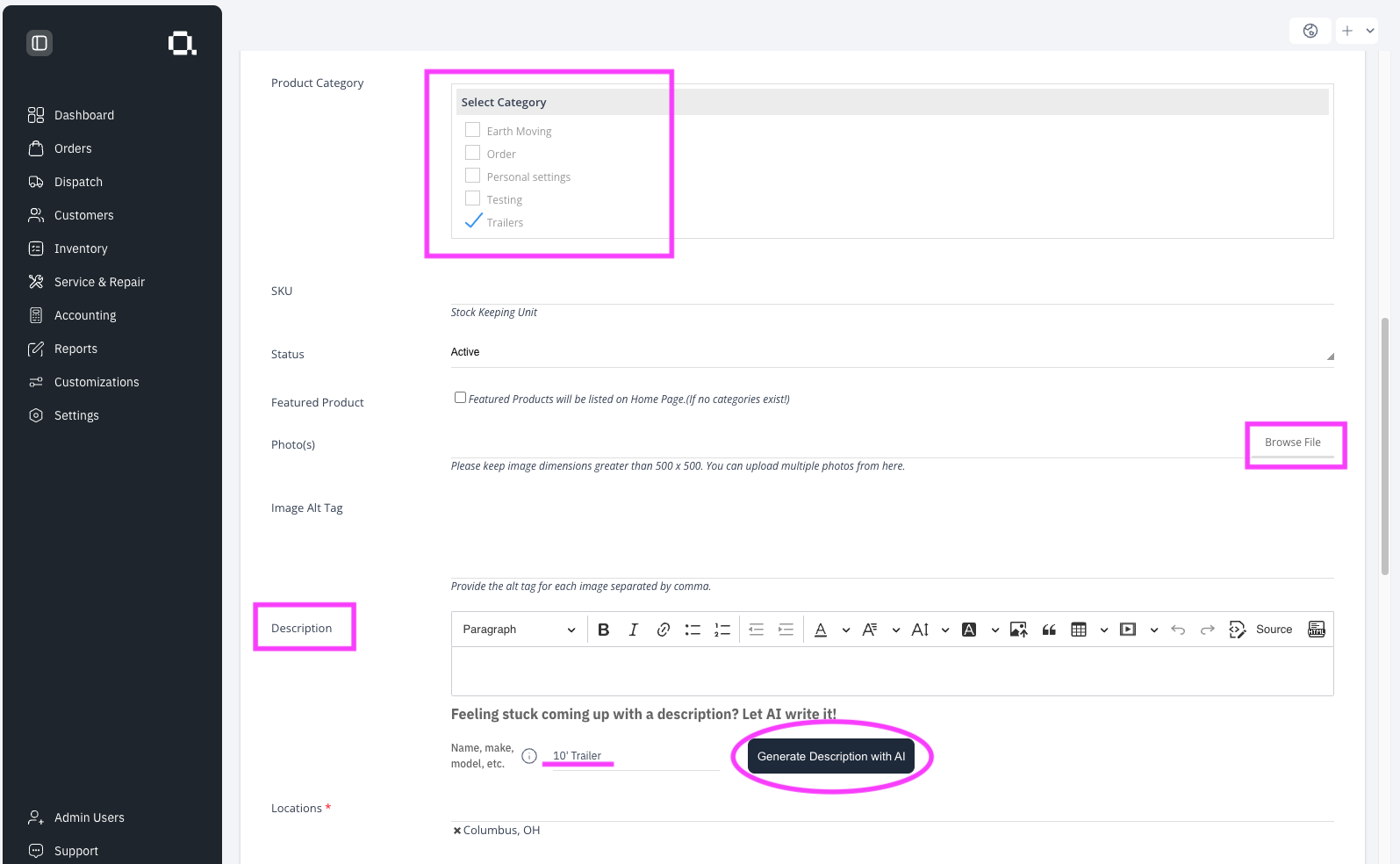Expand the chevron beside the plus icon

1370,31
